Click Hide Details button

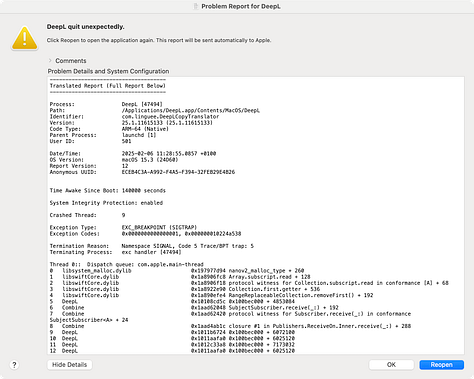pos(69,365)
